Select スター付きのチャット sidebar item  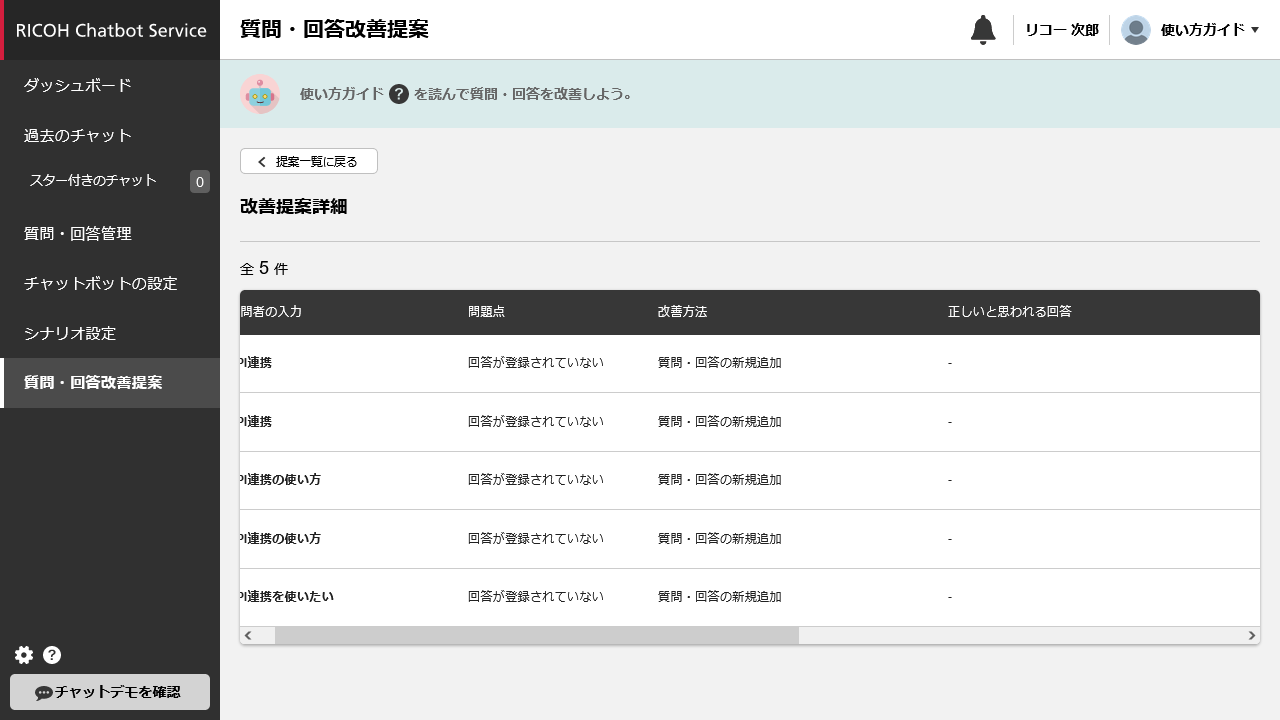click(93, 181)
